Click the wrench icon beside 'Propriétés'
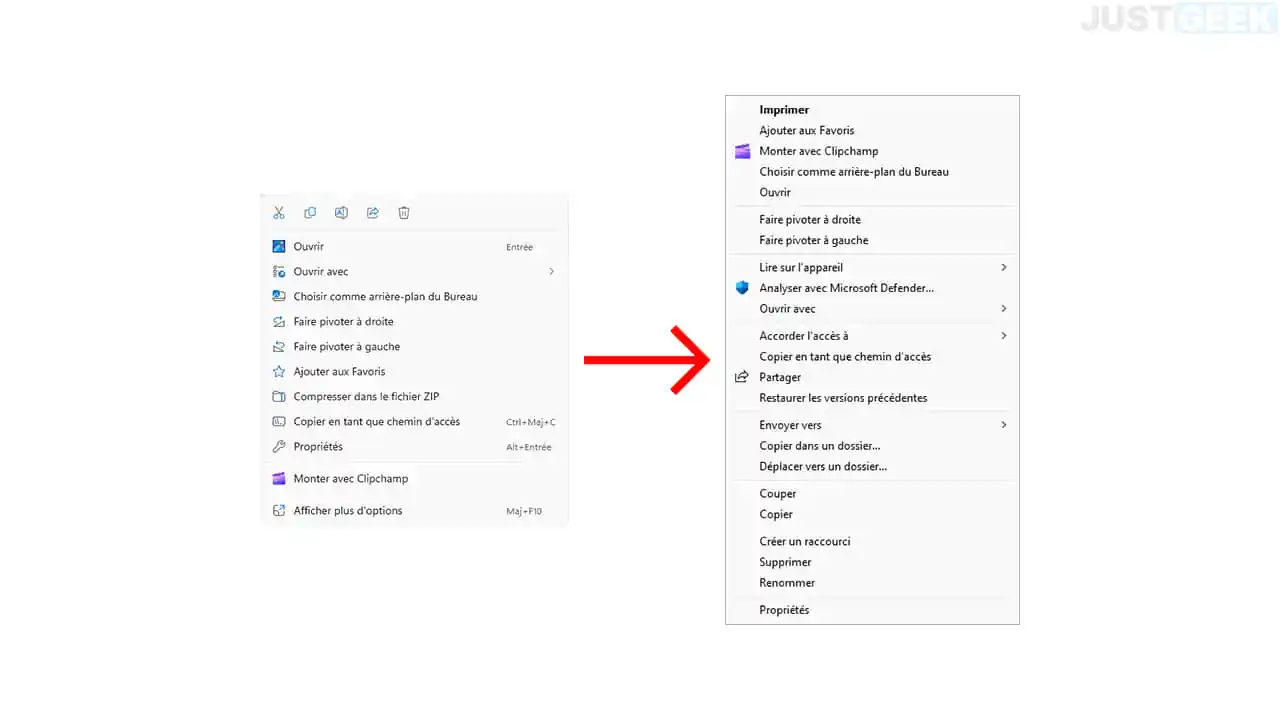Image resolution: width=1280 pixels, height=720 pixels. [279, 446]
